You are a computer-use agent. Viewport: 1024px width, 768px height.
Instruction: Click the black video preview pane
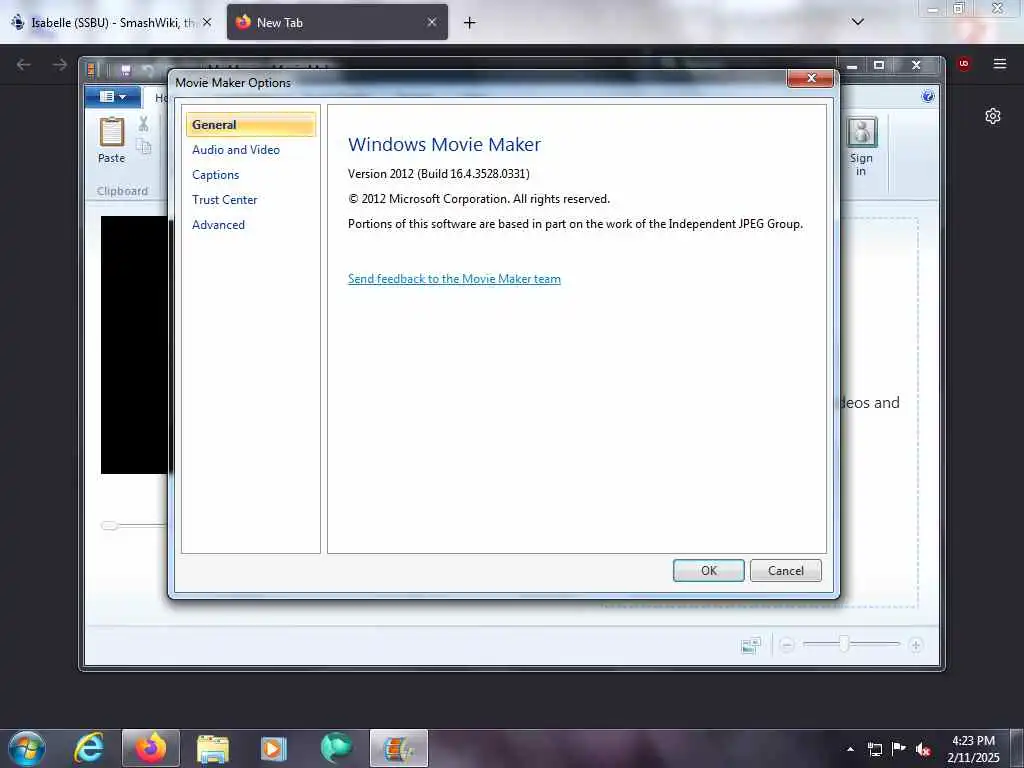point(135,345)
